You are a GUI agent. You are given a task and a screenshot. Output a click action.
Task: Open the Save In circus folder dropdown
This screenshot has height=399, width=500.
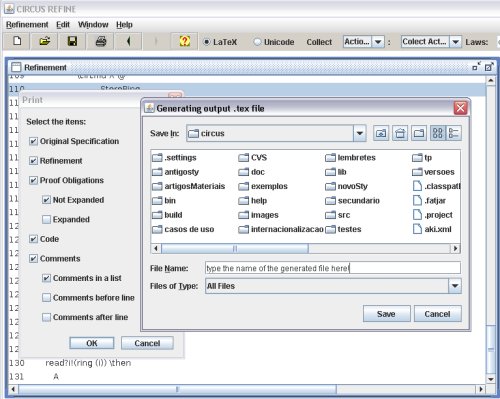click(276, 133)
